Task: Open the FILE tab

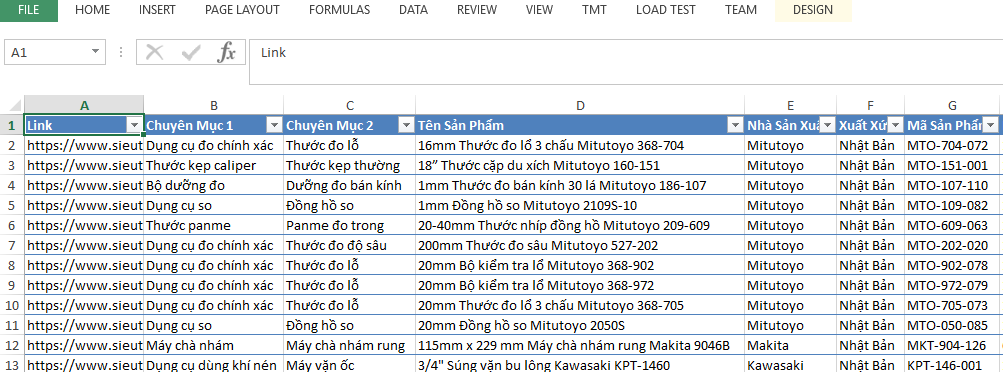Action: tap(28, 10)
